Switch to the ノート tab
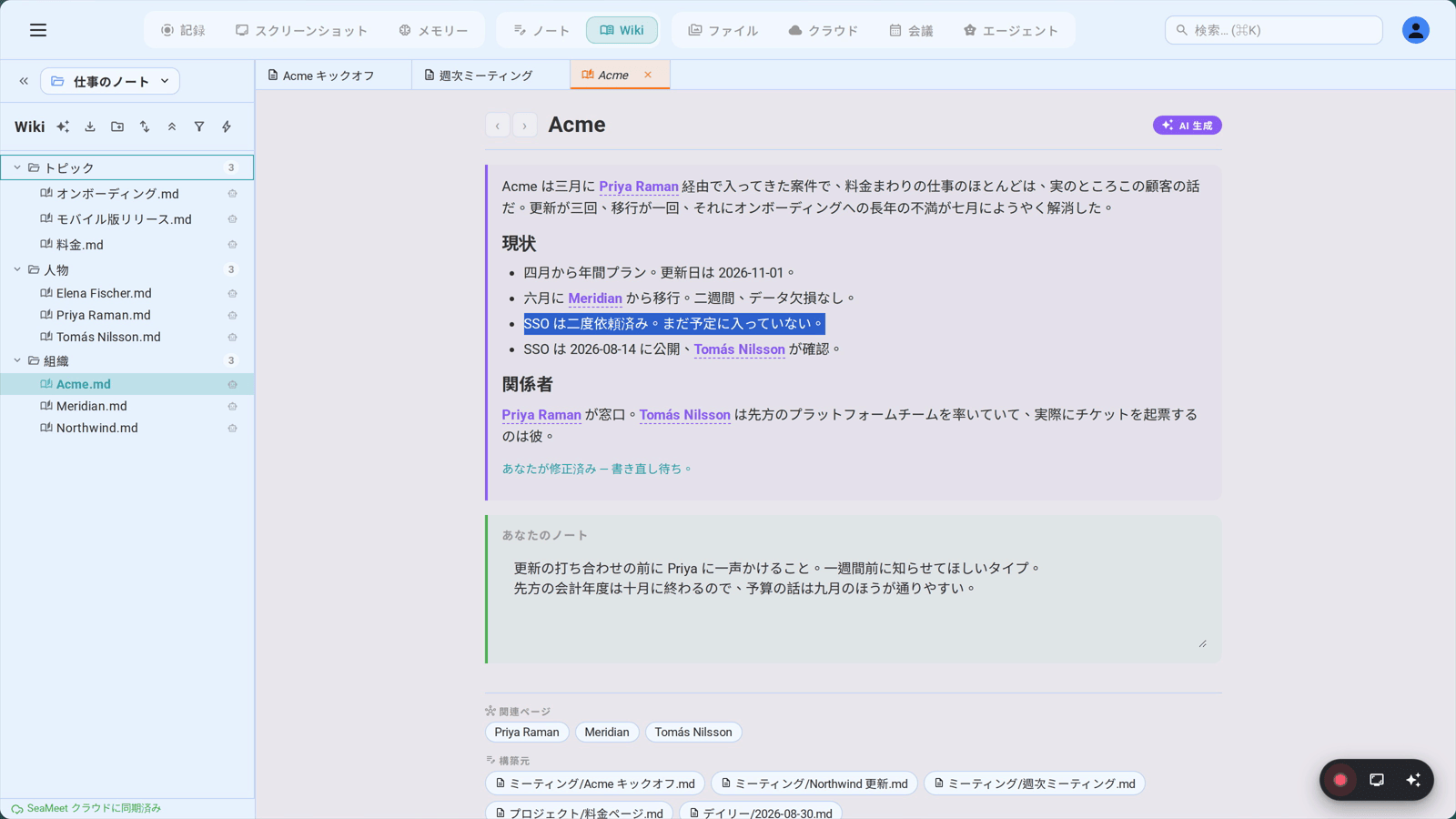 541,30
